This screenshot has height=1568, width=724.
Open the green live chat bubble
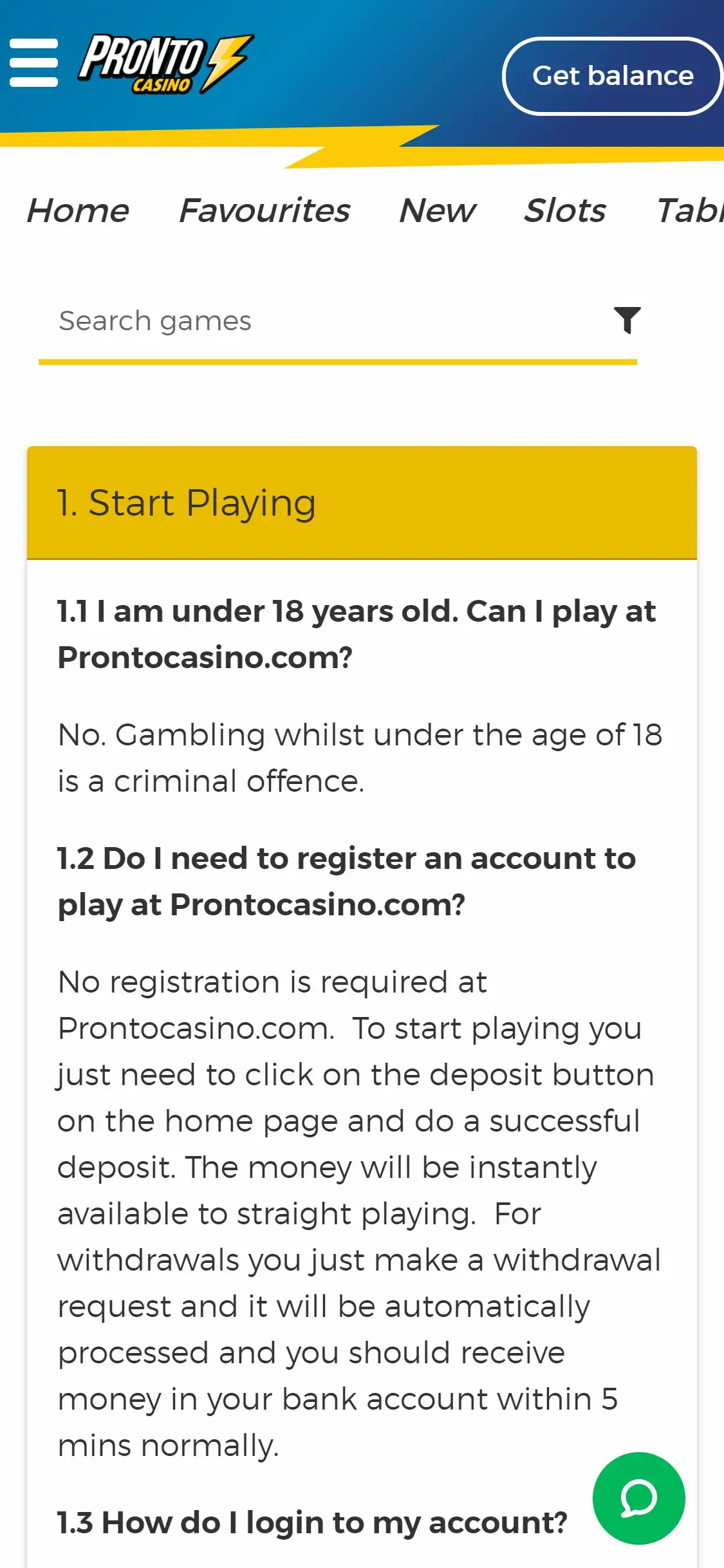(638, 1498)
